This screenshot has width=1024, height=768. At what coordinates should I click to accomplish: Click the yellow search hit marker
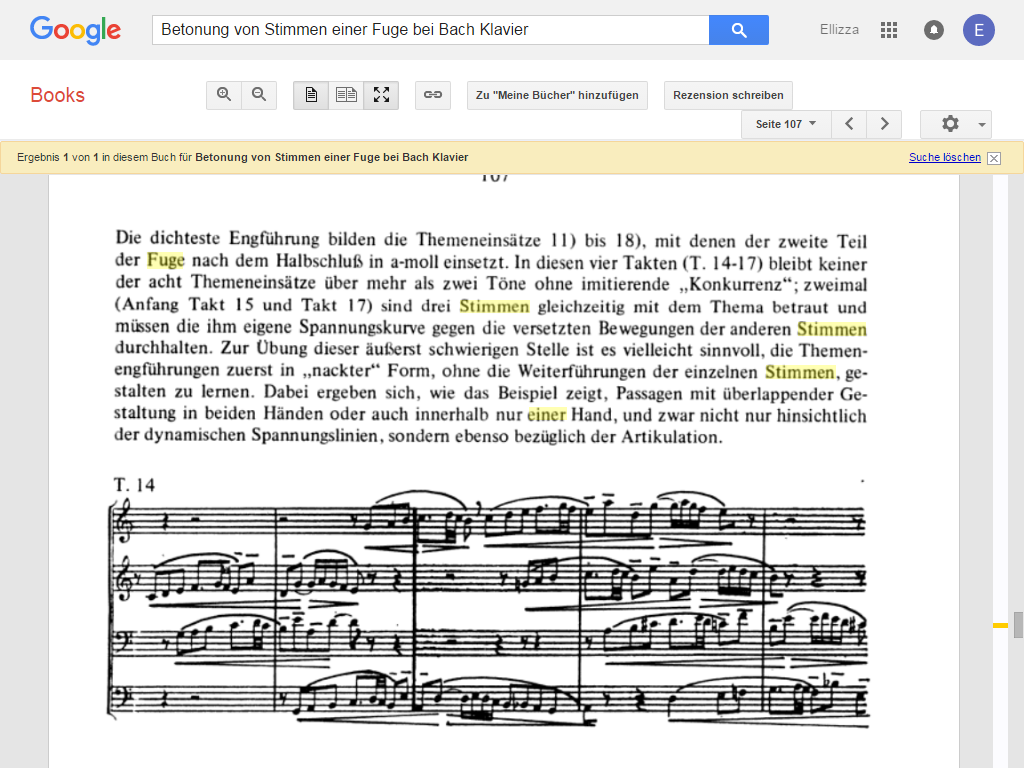(1000, 626)
